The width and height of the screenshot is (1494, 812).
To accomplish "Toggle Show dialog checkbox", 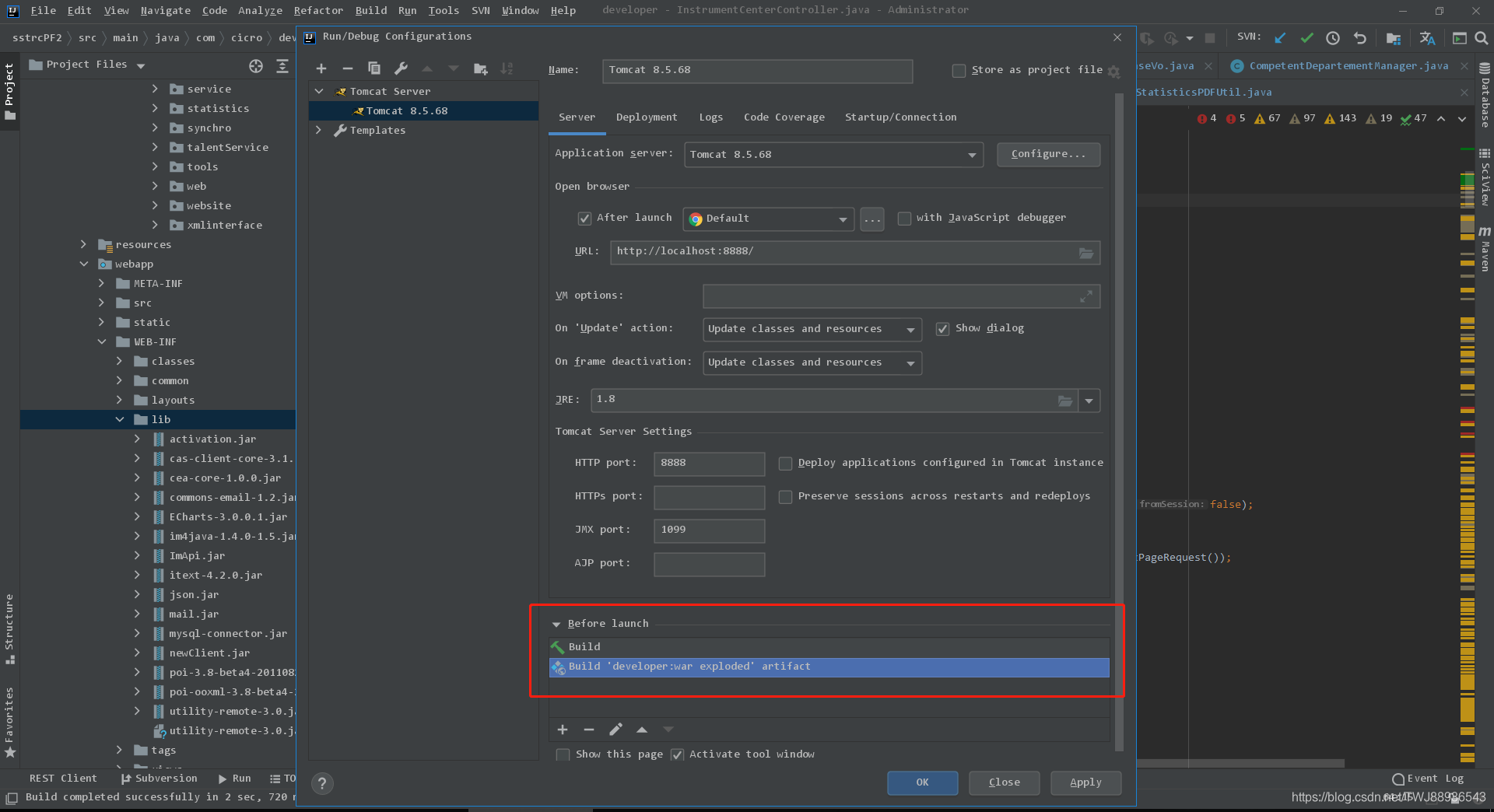I will [x=942, y=329].
